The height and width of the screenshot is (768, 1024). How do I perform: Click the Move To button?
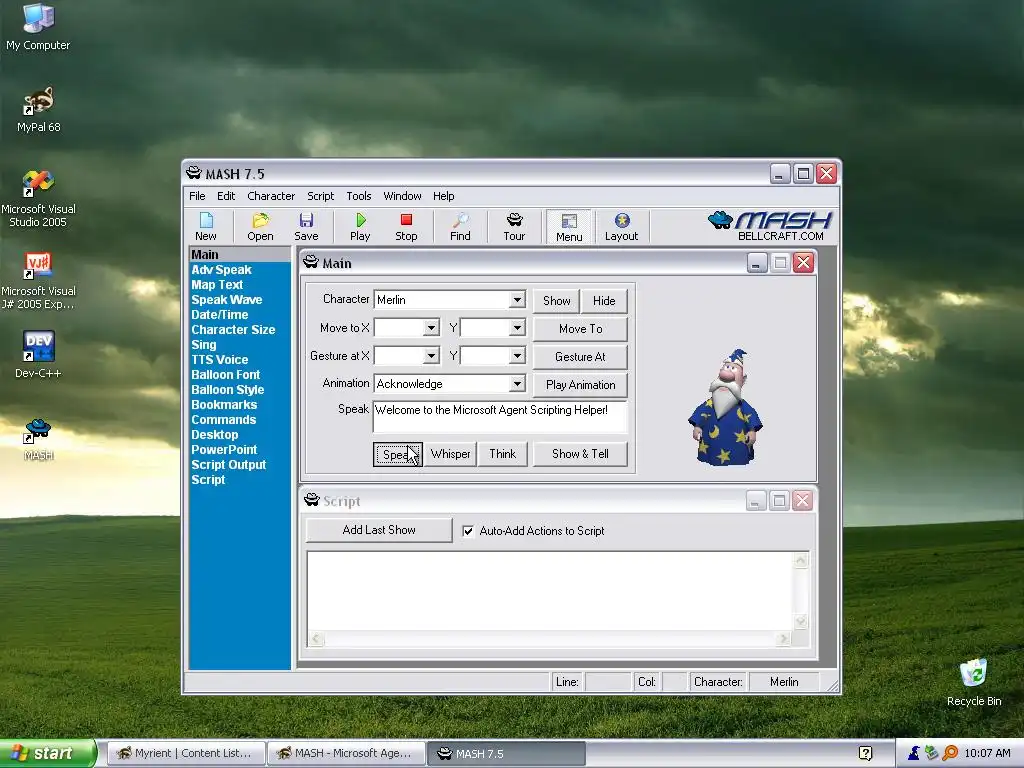tap(581, 329)
